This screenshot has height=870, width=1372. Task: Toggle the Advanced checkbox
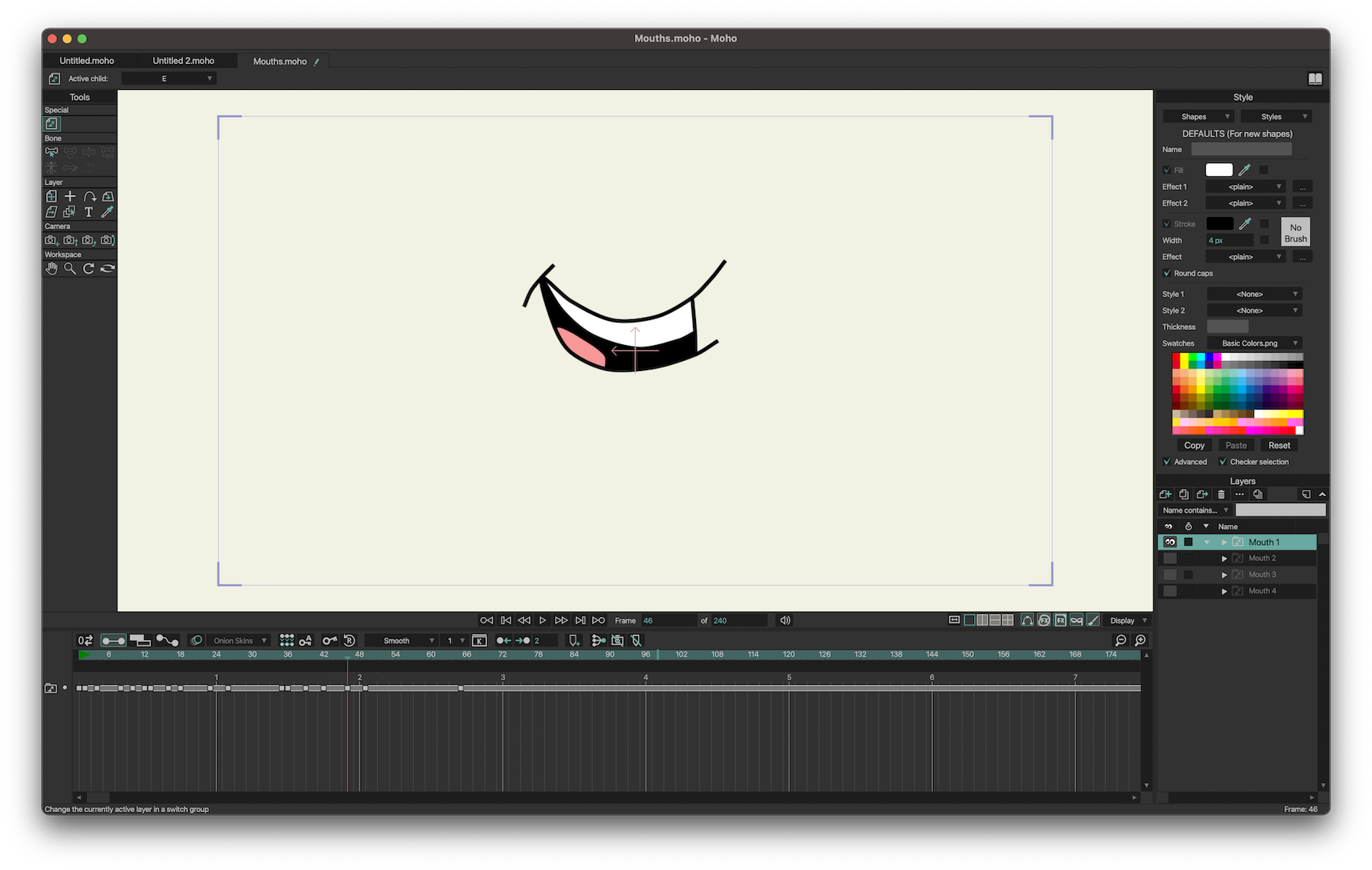point(1167,462)
